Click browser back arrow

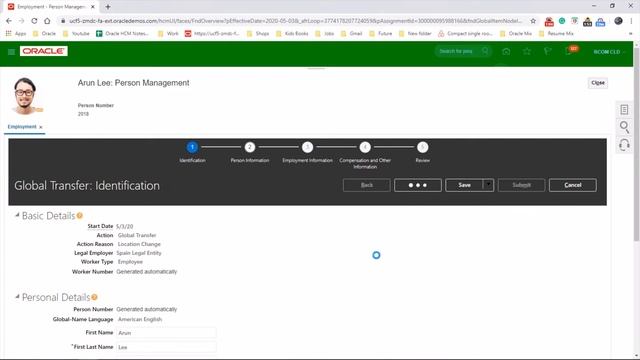coord(9,21)
